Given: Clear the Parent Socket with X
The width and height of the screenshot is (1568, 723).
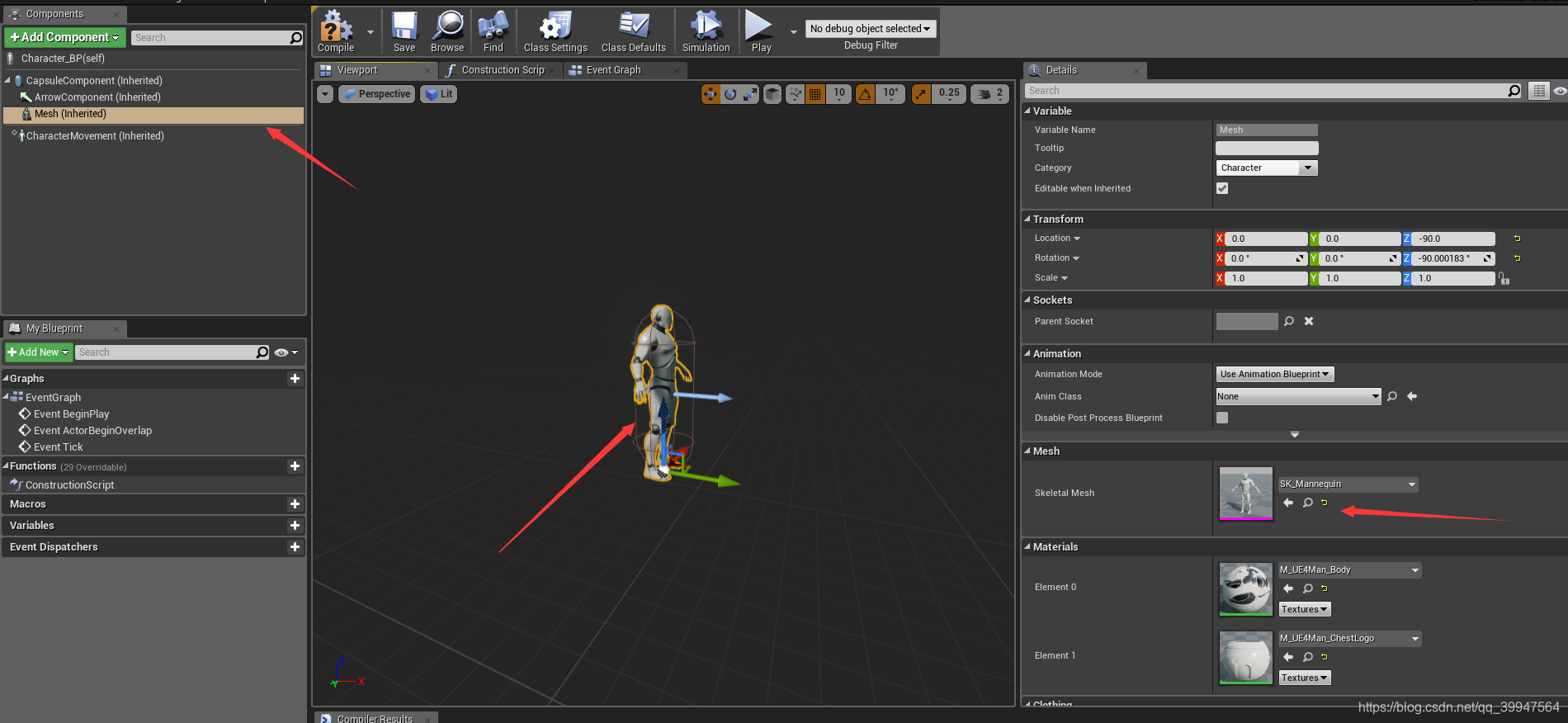Looking at the screenshot, I should [1309, 321].
